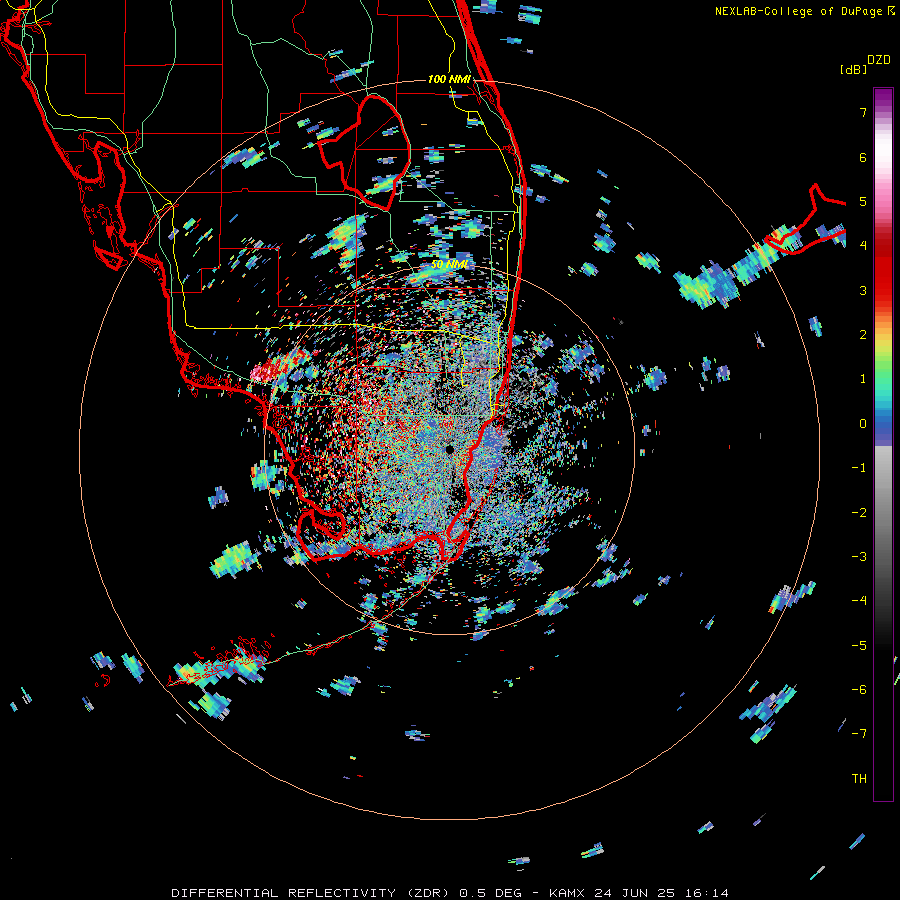Image resolution: width=900 pixels, height=900 pixels.
Task: Click the 50 NMI range ring label
Action: pyautogui.click(x=449, y=265)
